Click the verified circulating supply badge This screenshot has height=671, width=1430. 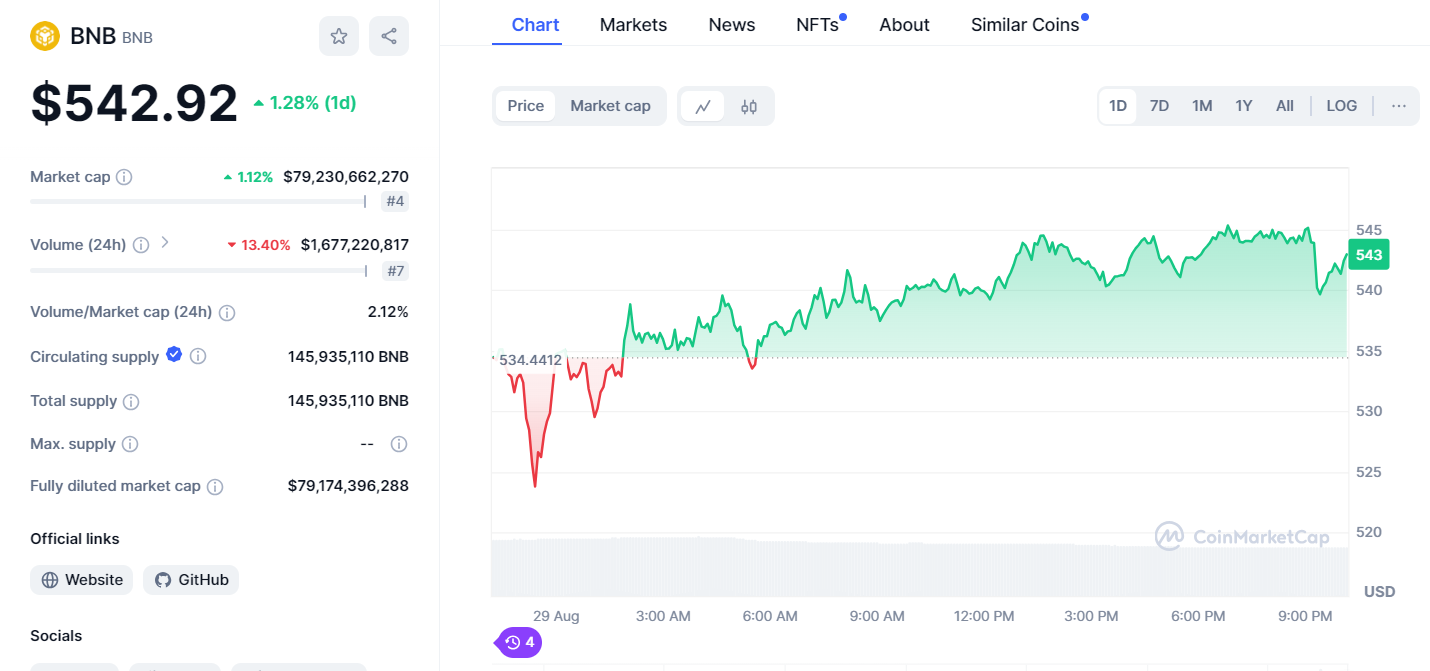coord(174,354)
